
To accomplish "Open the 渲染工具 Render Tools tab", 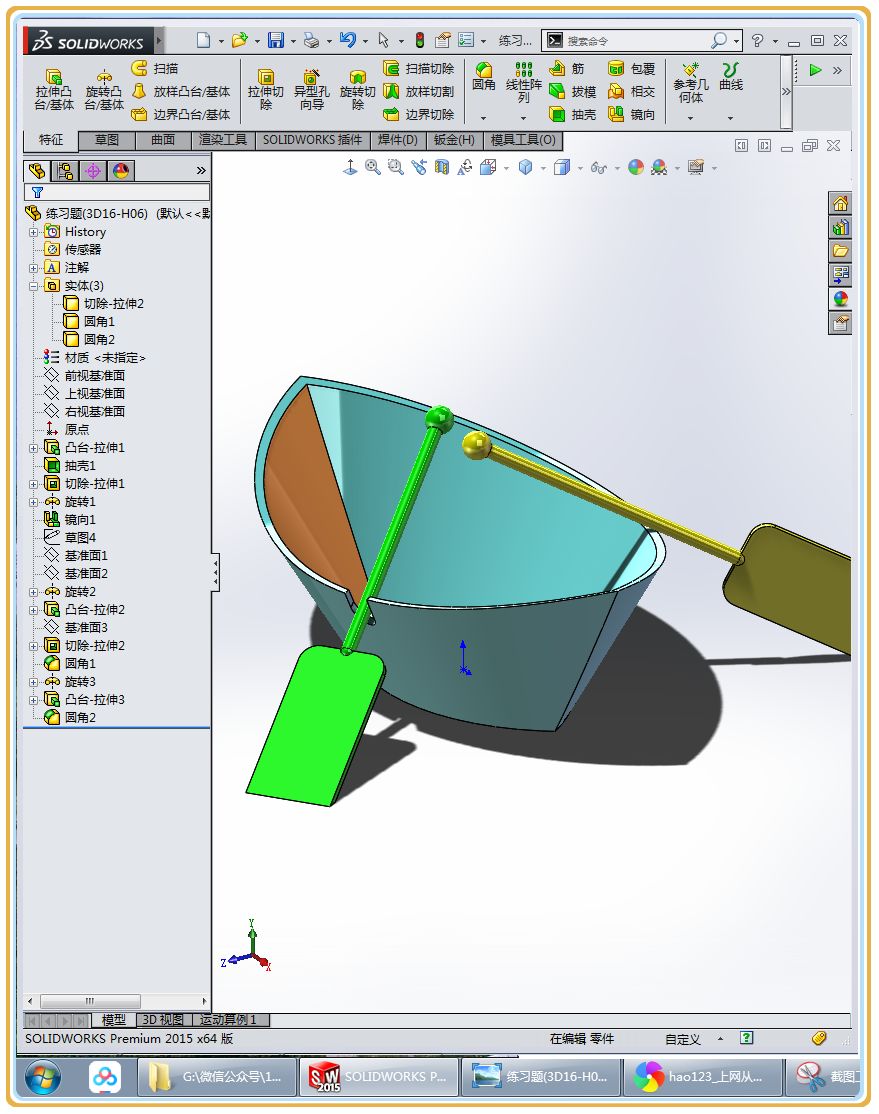I will pyautogui.click(x=222, y=140).
